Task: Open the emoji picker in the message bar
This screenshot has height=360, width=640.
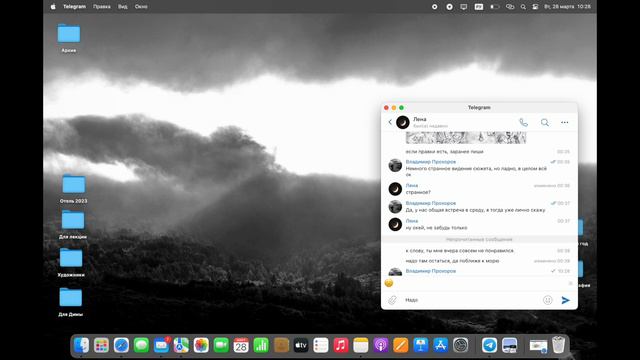Action: coord(547,300)
